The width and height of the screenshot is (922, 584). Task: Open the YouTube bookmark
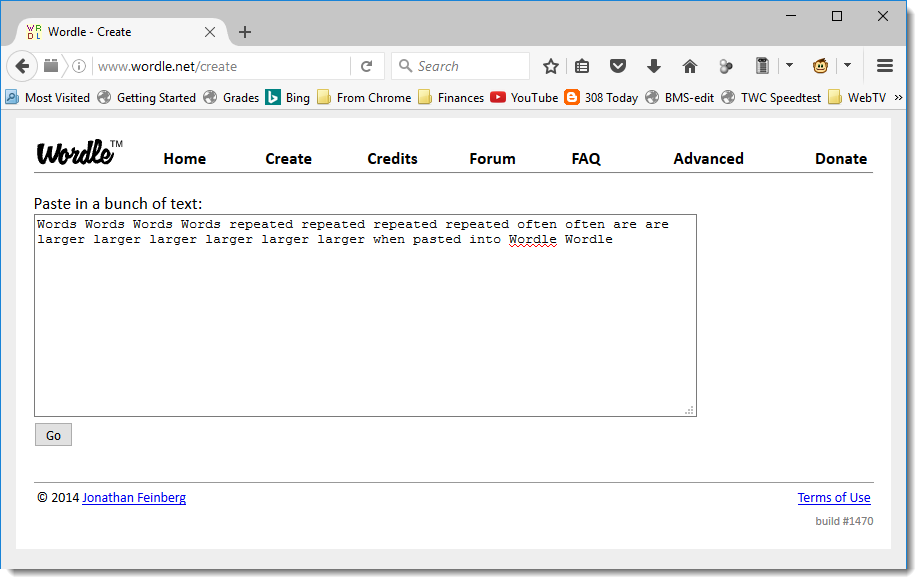(524, 98)
